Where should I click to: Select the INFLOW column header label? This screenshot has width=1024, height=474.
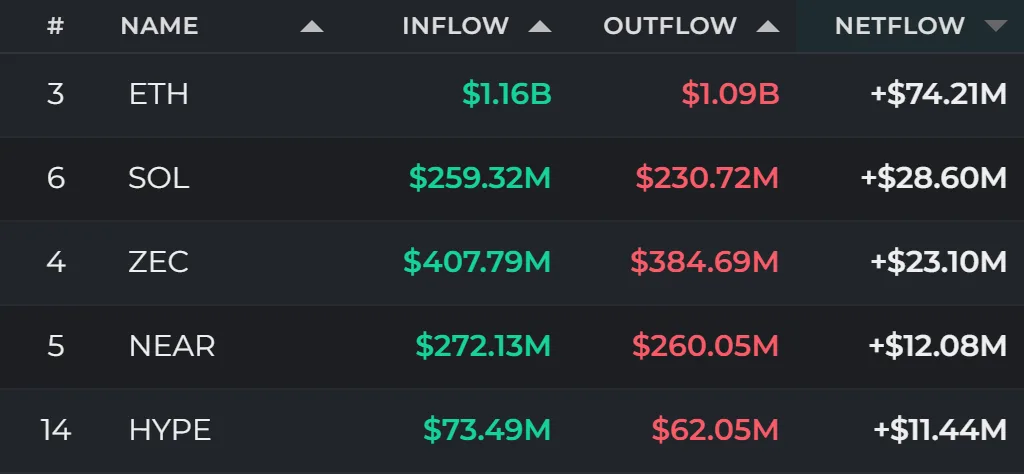pos(456,26)
